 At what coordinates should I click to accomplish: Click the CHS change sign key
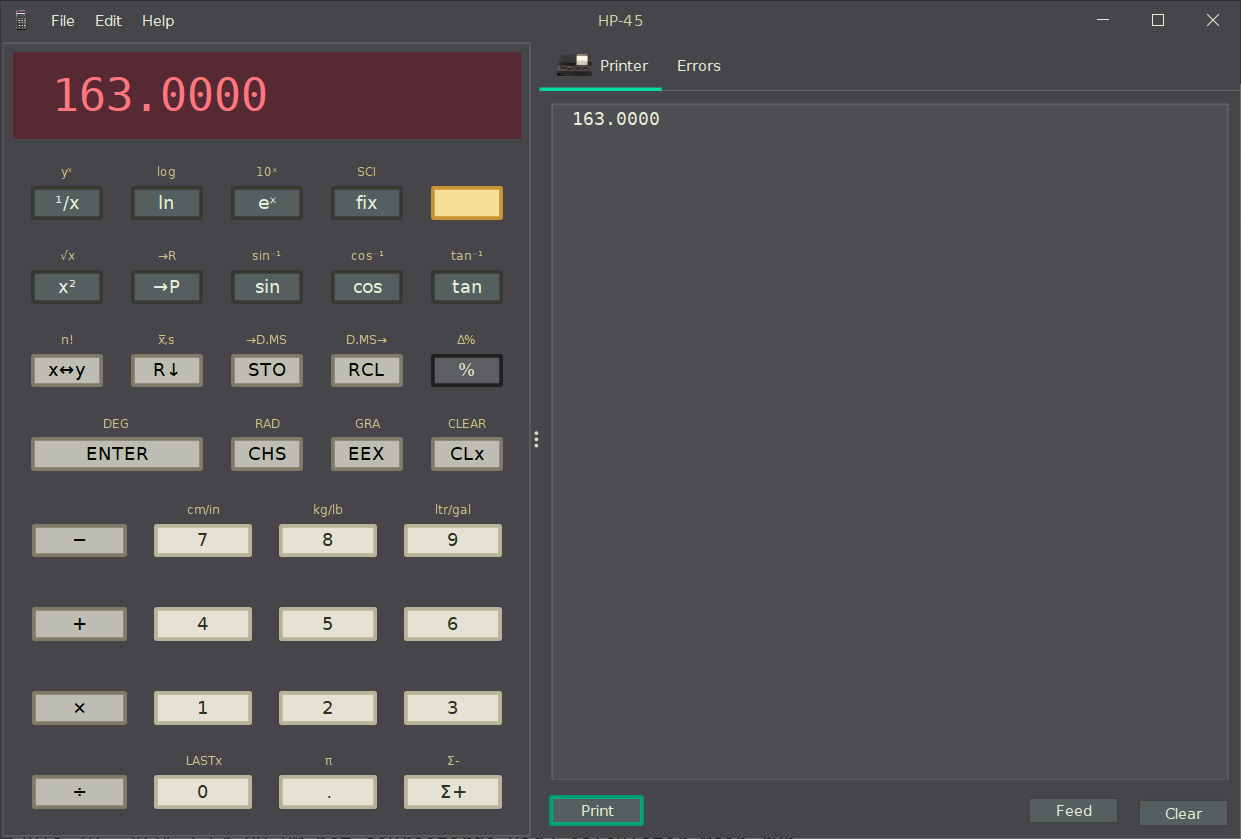(267, 454)
